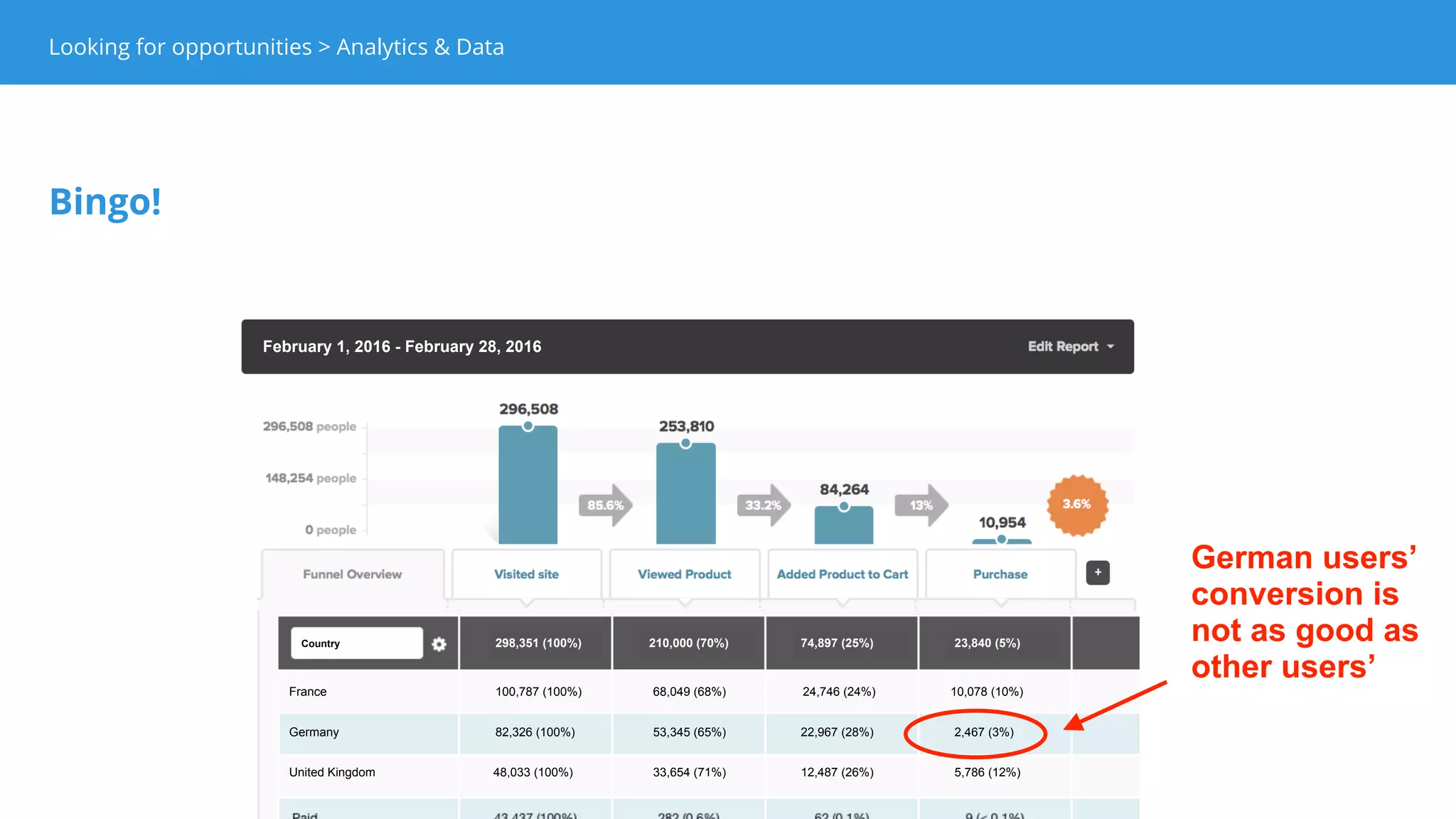This screenshot has height=819, width=1456.
Task: Click the orange 3.6% conversion badge
Action: point(1077,505)
